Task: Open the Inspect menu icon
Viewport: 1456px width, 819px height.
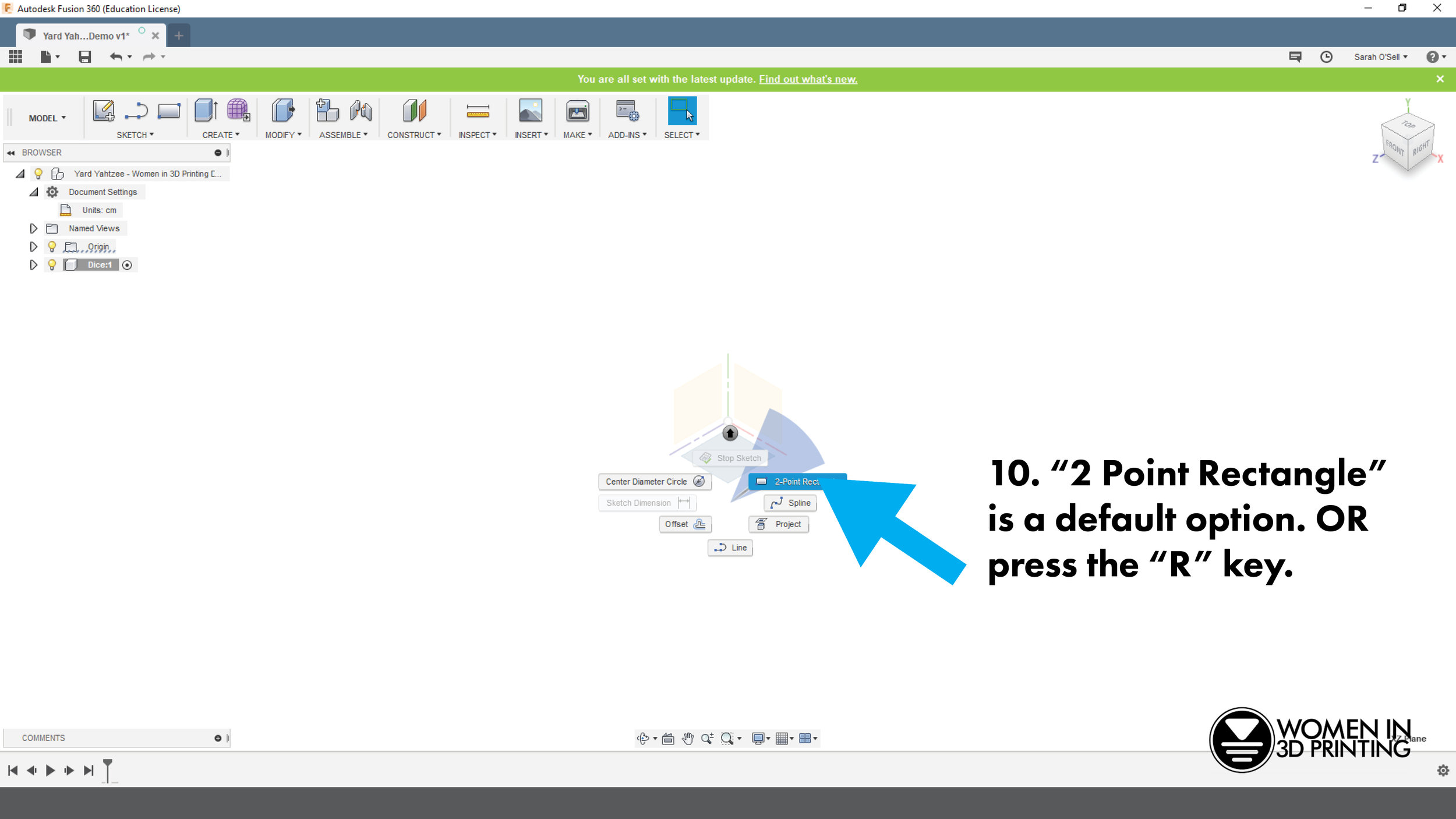Action: coord(477,111)
